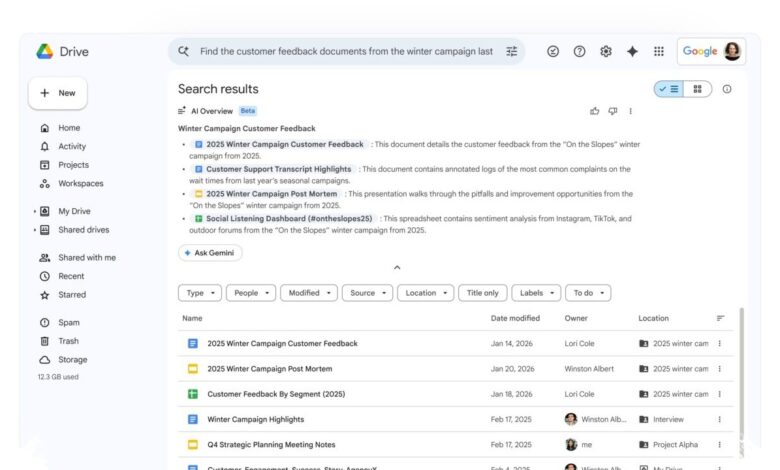Open more actions for 2025 Winter Campaign Post Mortem row
780x470 pixels.
pos(719,369)
